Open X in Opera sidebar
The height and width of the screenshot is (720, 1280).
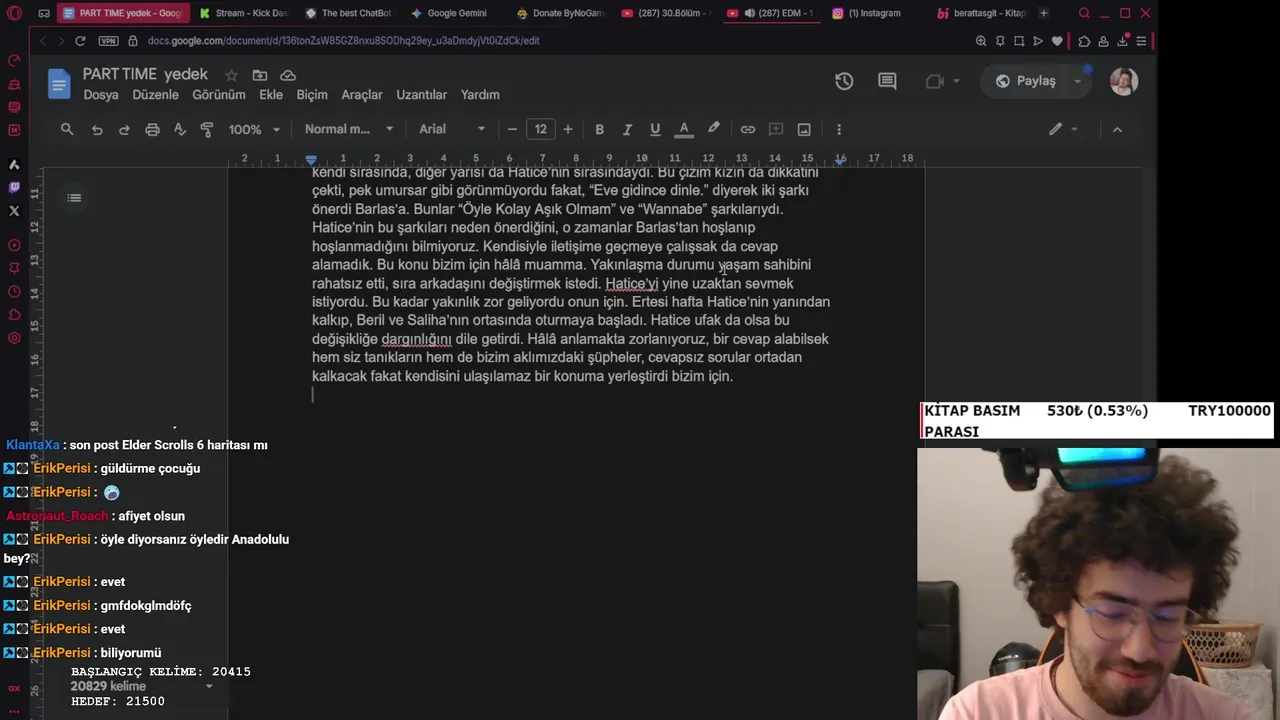pos(14,211)
